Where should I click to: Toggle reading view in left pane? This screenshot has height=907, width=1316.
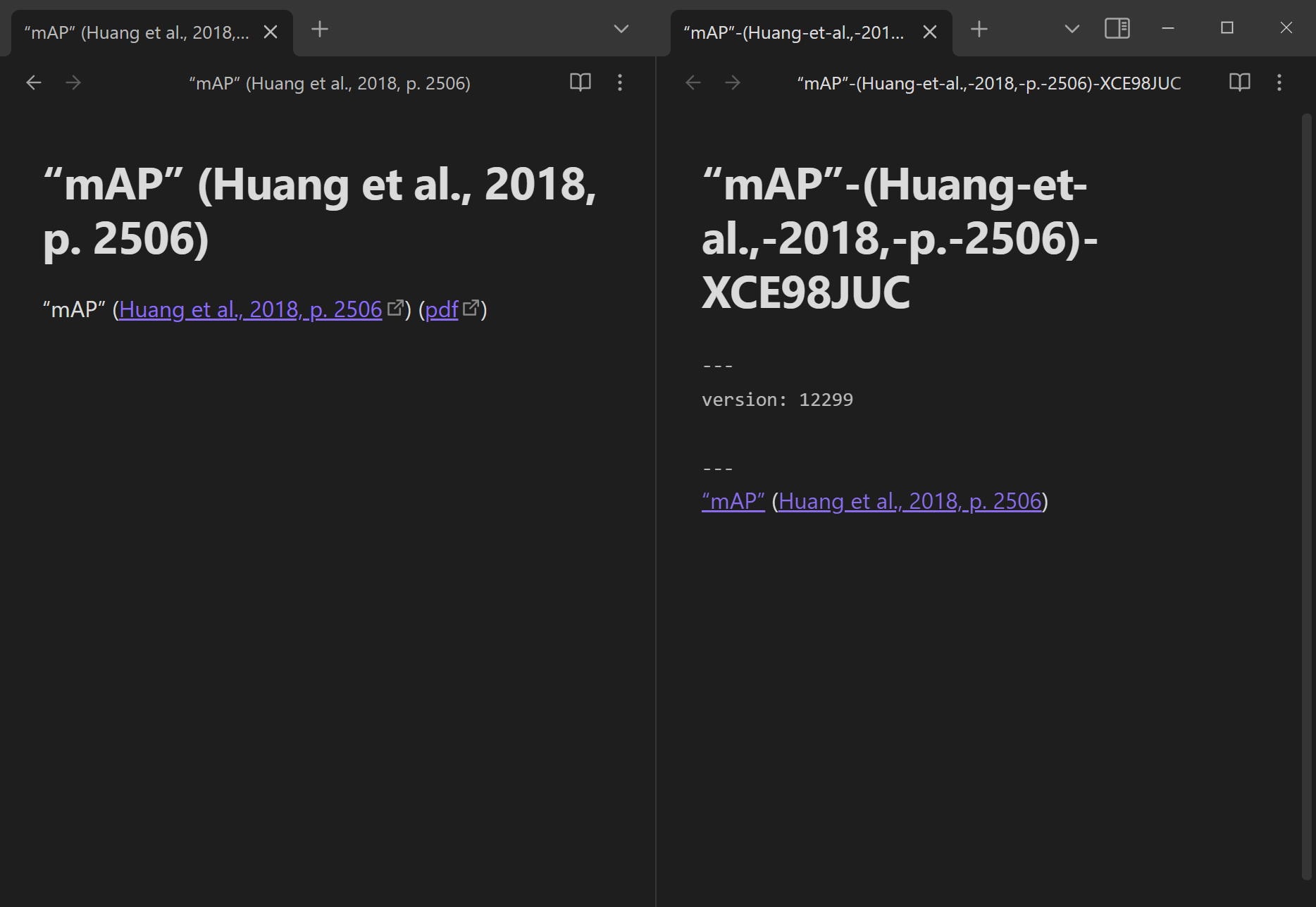(x=579, y=82)
